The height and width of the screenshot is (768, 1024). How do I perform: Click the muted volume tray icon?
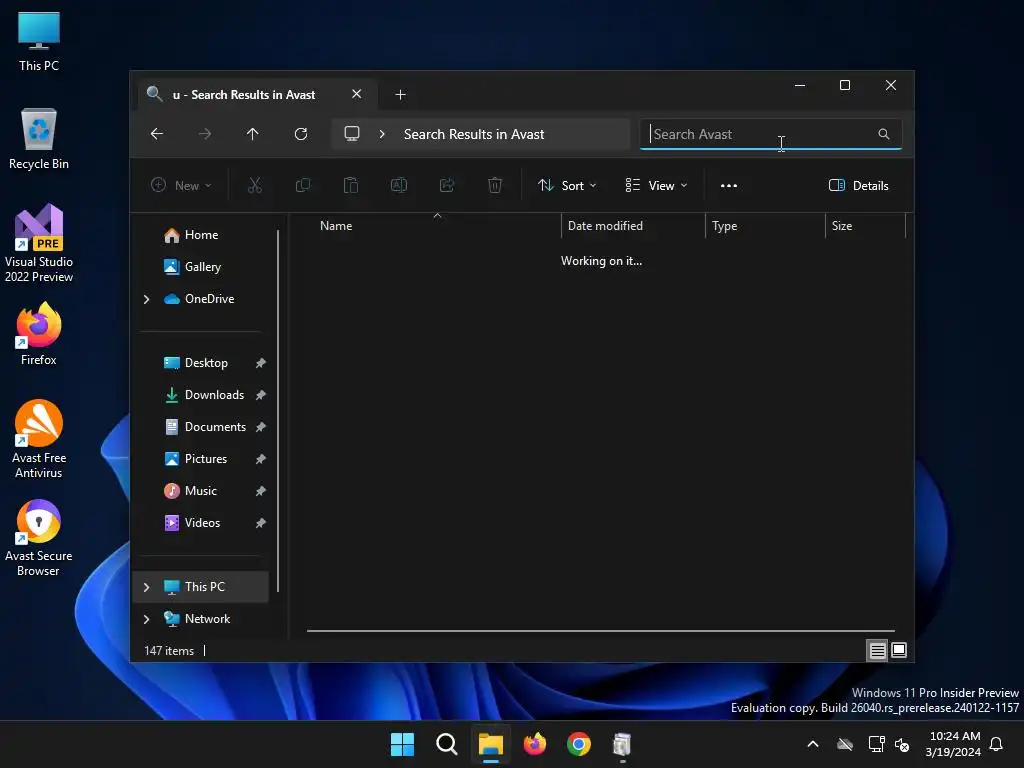pos(903,744)
